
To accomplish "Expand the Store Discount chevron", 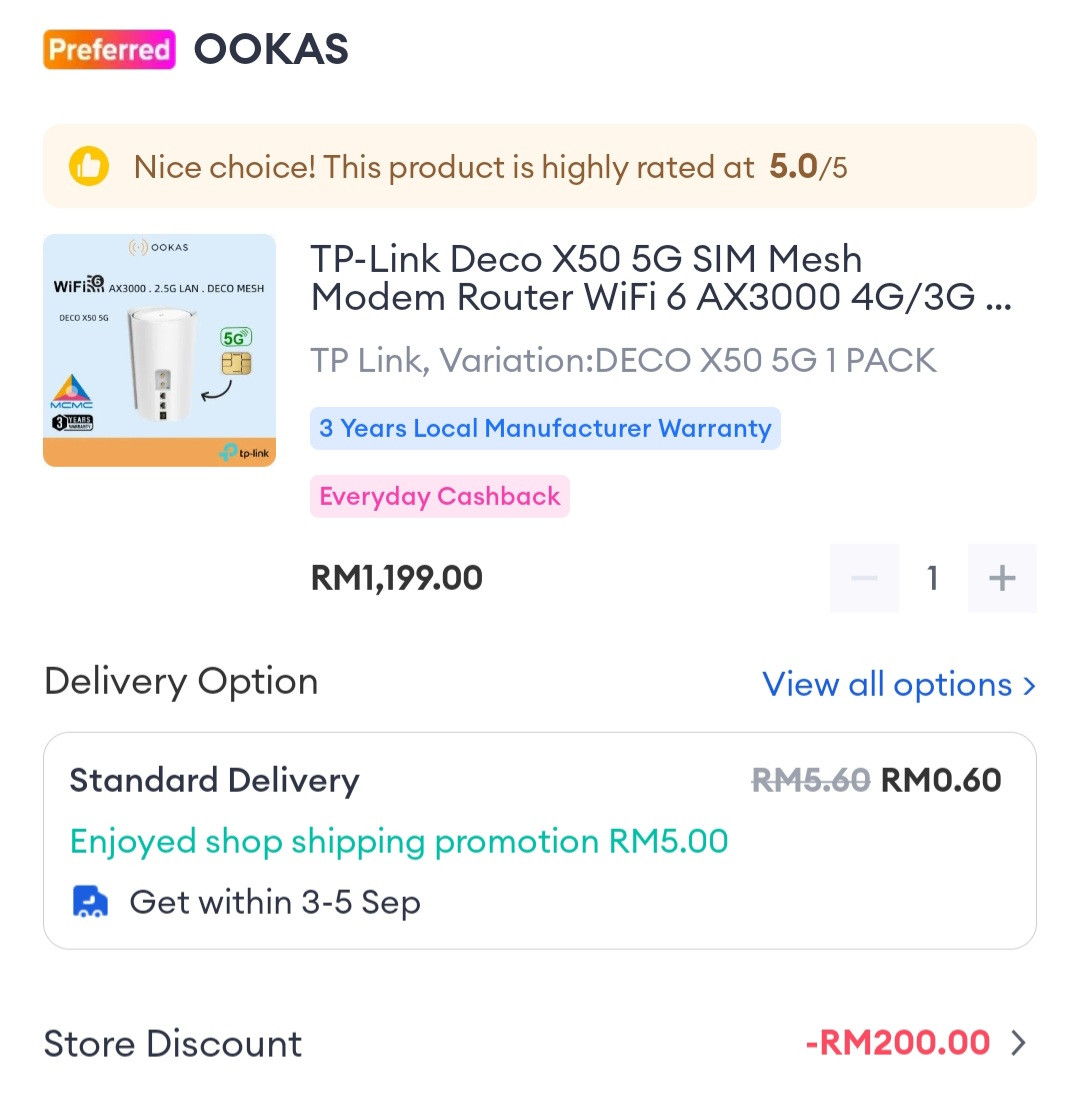I will [x=1018, y=1043].
